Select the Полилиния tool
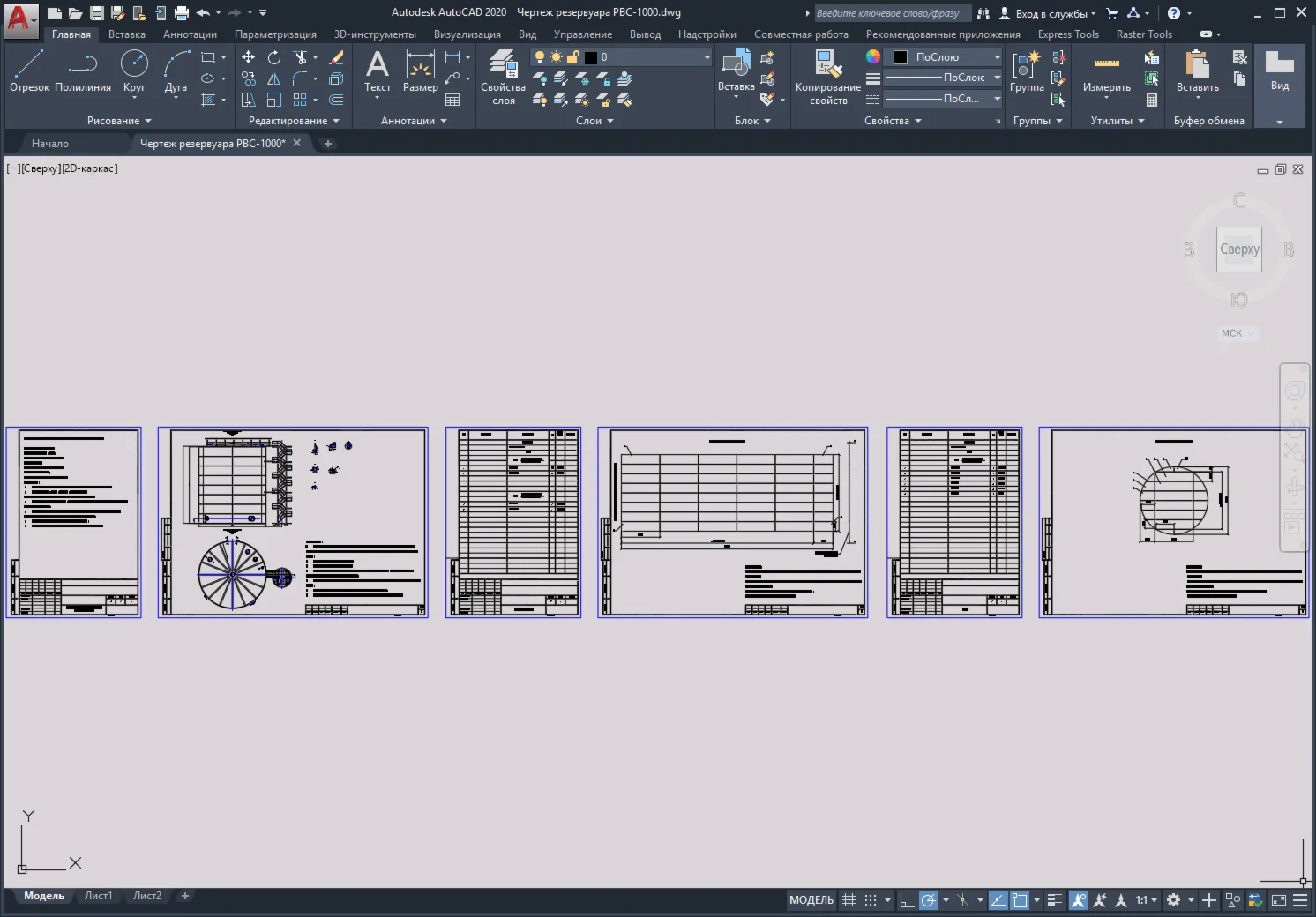This screenshot has width=1316, height=917. tap(83, 71)
